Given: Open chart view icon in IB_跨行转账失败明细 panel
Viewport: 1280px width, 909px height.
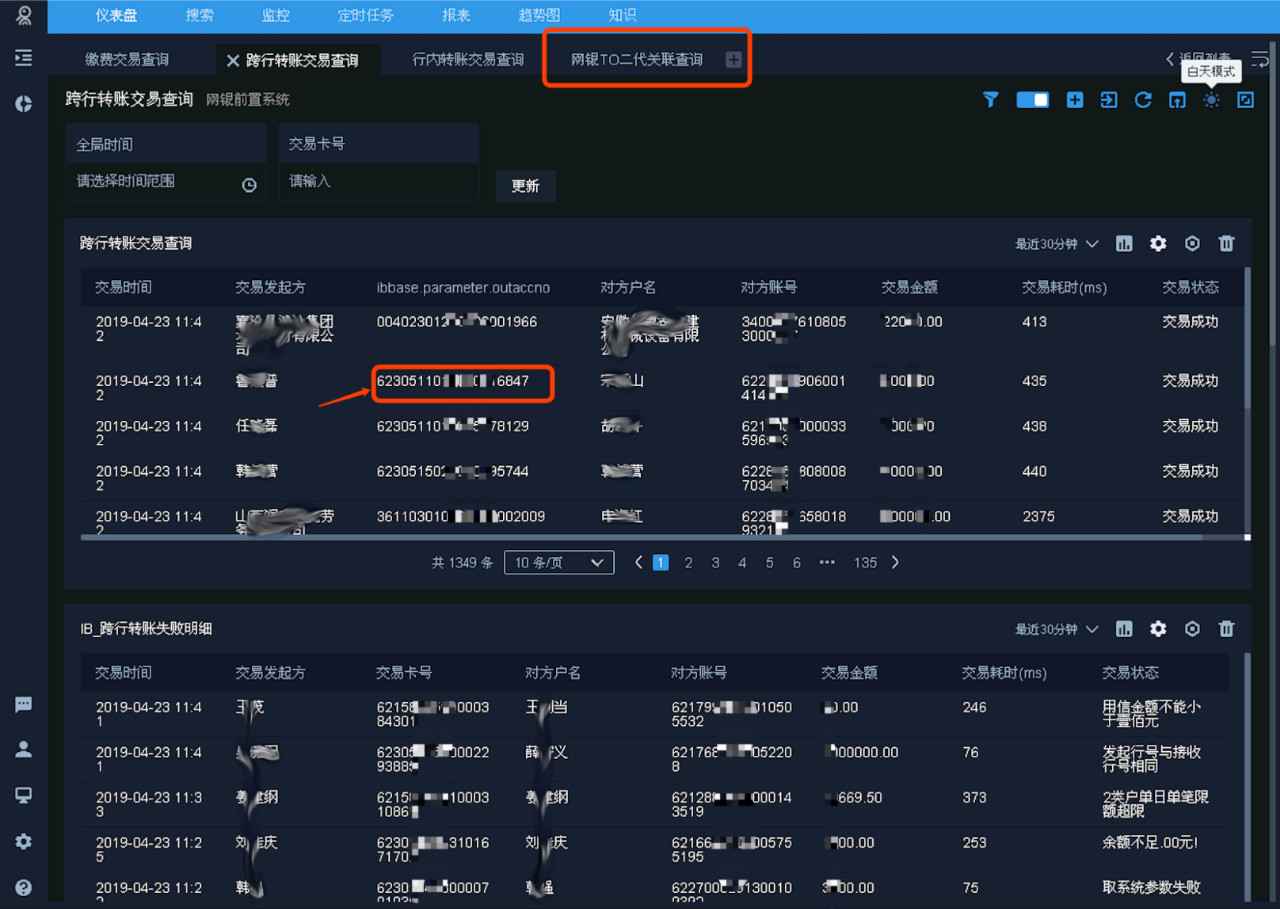Looking at the screenshot, I should (x=1124, y=629).
